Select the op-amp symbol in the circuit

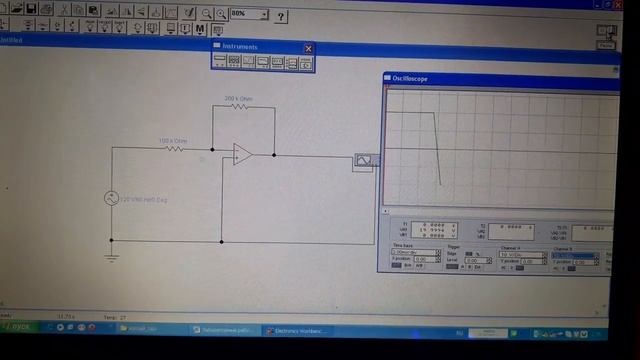(242, 154)
